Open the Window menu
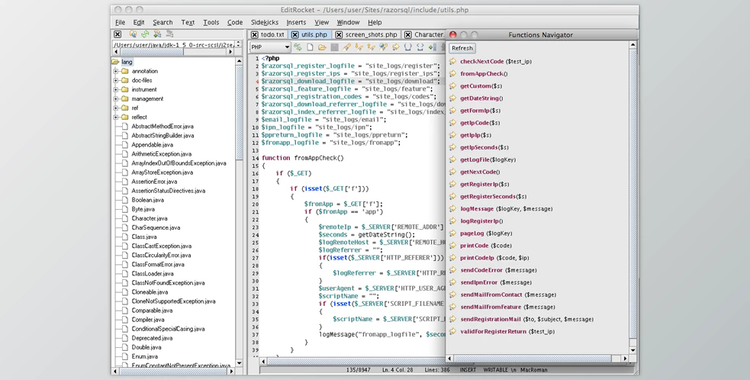750x380 pixels. pos(348,22)
